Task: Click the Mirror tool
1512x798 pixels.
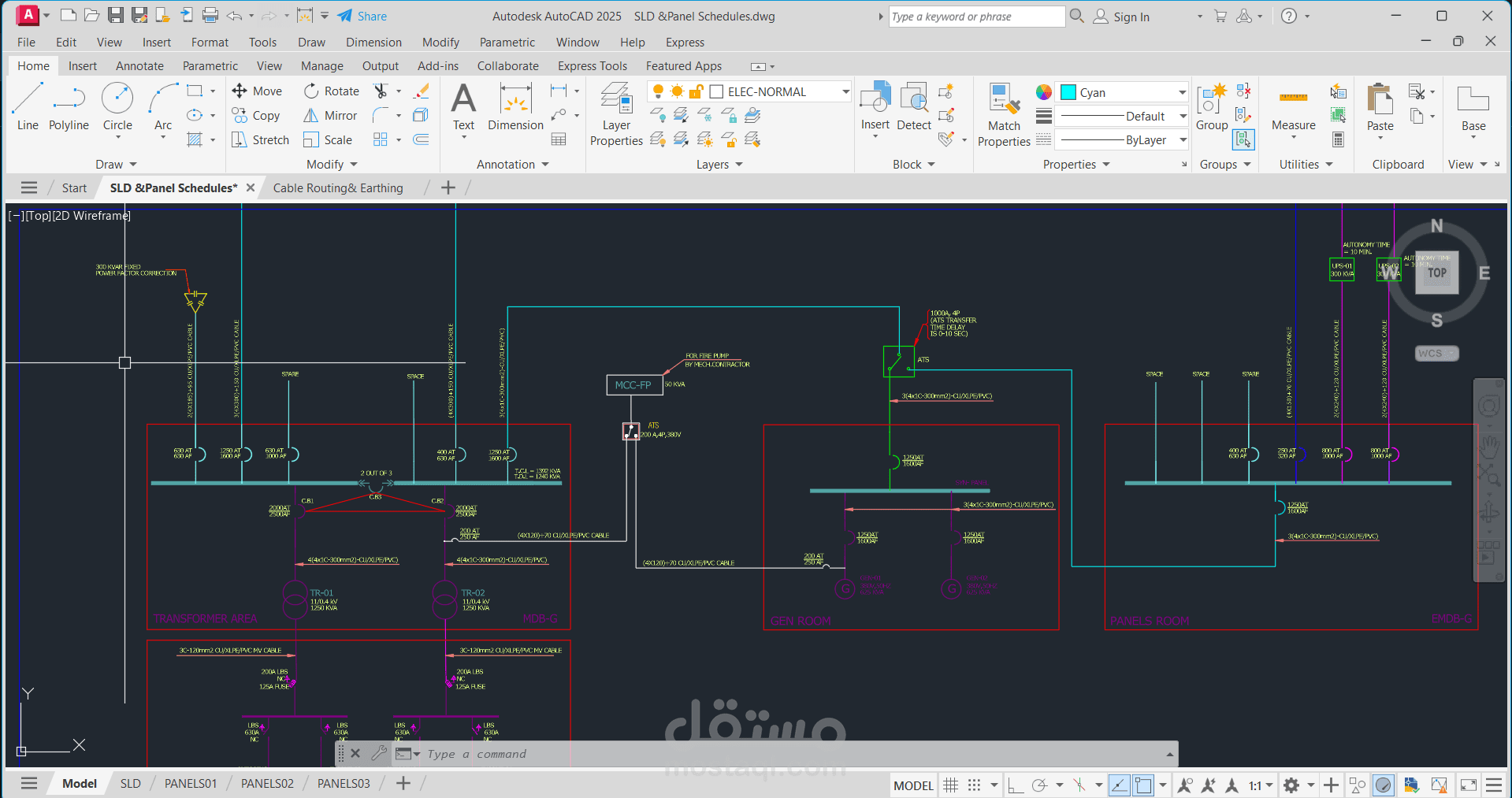Action: (x=331, y=116)
